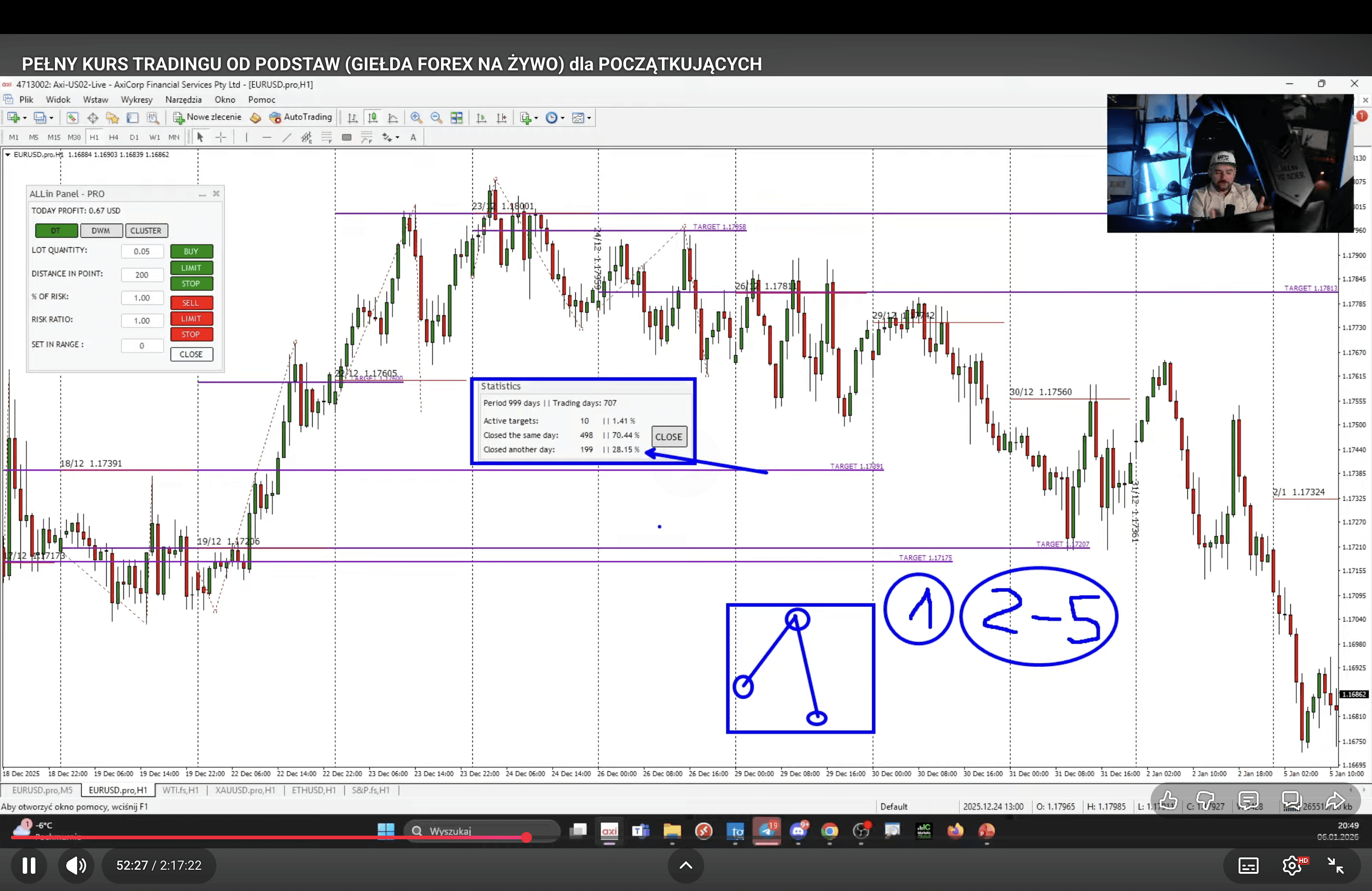Select the text label tool
The width and height of the screenshot is (1372, 891).
pos(413,137)
